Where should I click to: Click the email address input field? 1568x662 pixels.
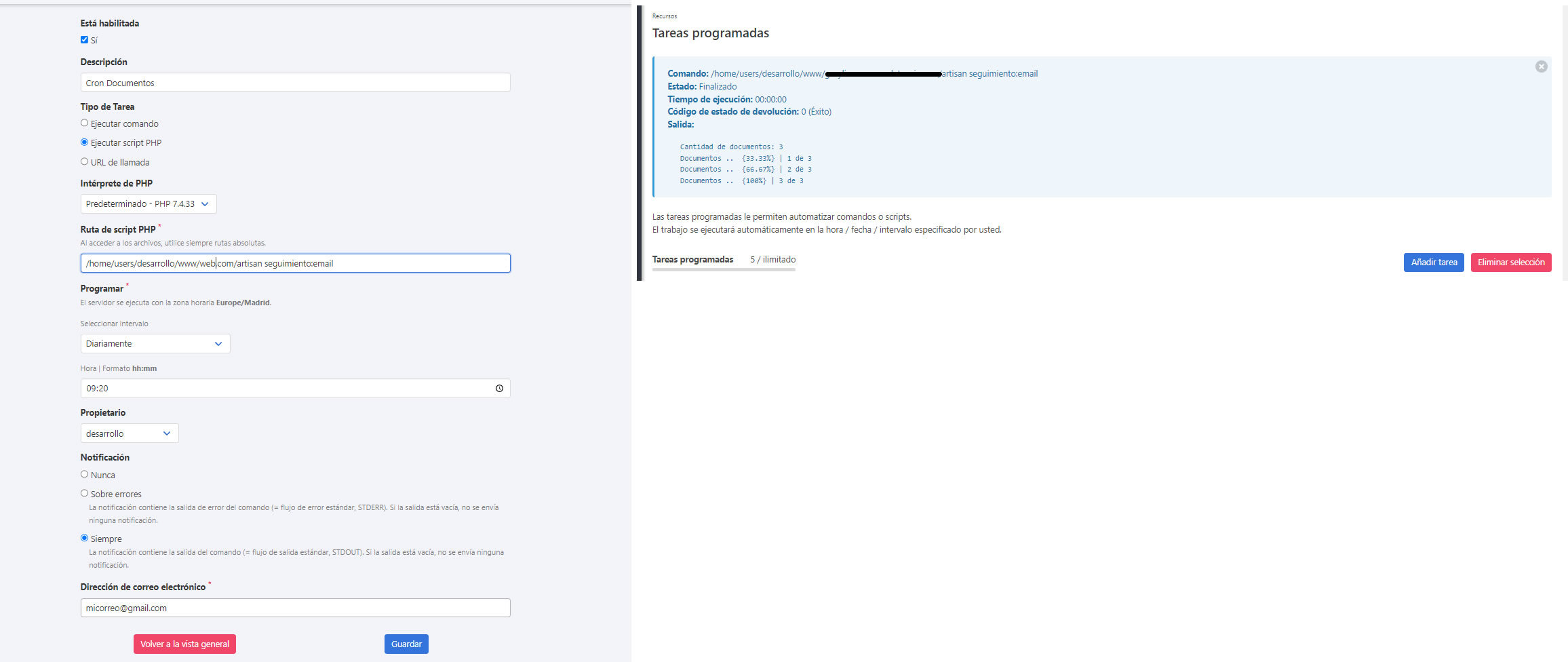point(295,608)
